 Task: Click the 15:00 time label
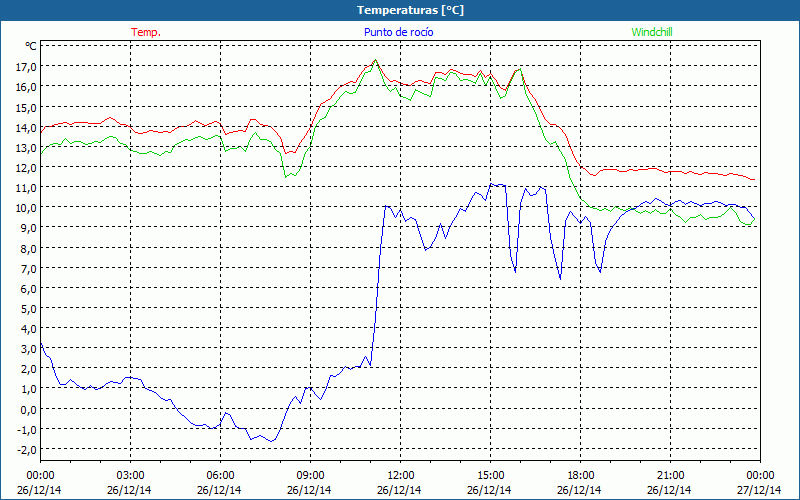[490, 476]
